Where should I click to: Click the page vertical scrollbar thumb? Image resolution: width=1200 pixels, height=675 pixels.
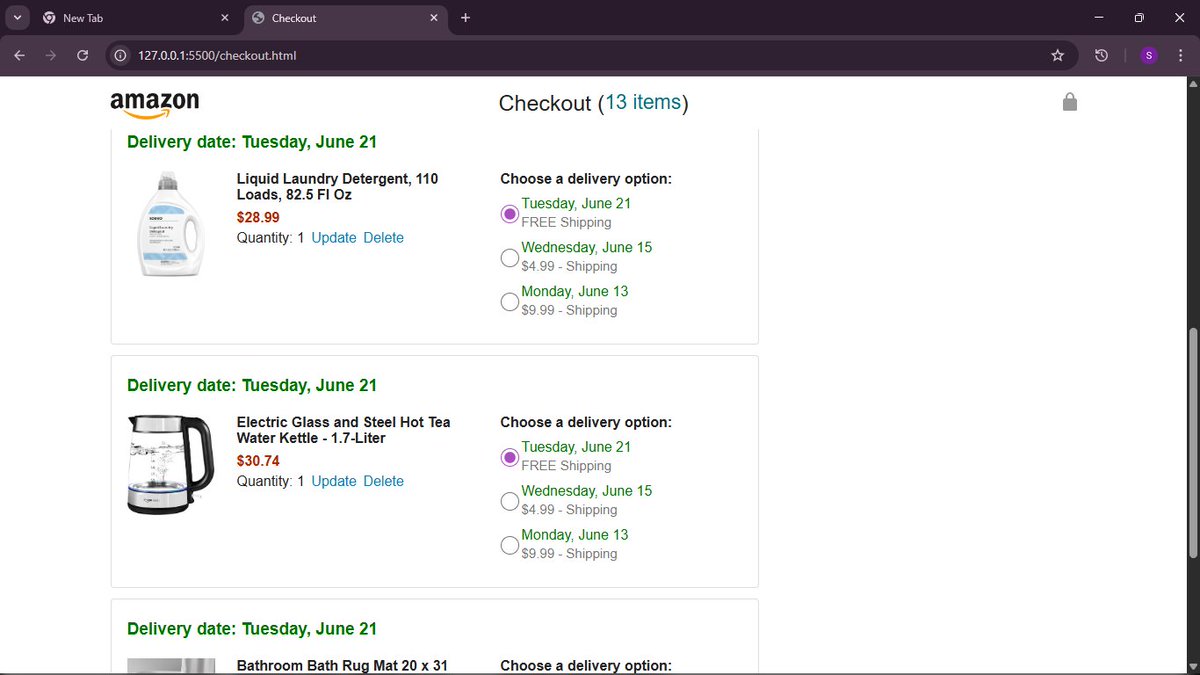(x=1192, y=443)
